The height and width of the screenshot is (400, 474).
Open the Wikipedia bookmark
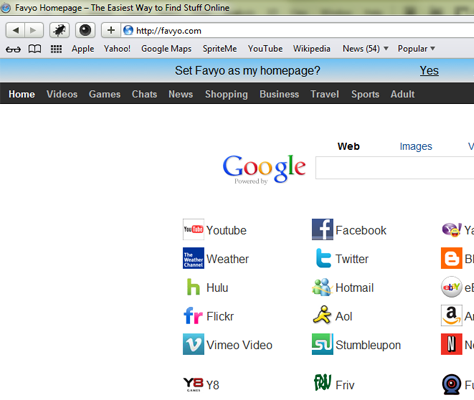click(312, 49)
